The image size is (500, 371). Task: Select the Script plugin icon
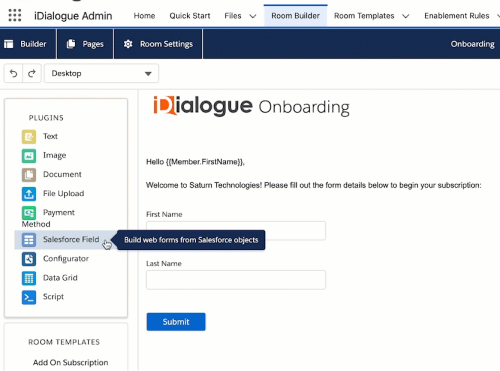29,297
